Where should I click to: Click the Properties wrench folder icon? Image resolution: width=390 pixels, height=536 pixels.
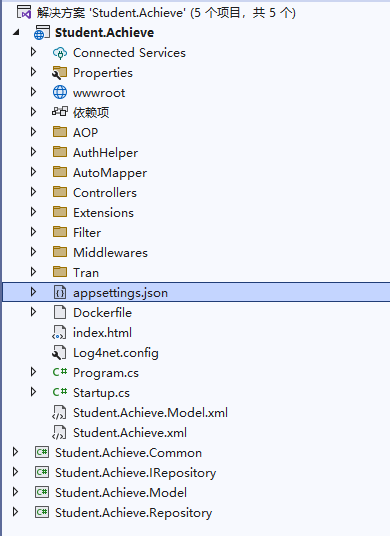[x=60, y=73]
